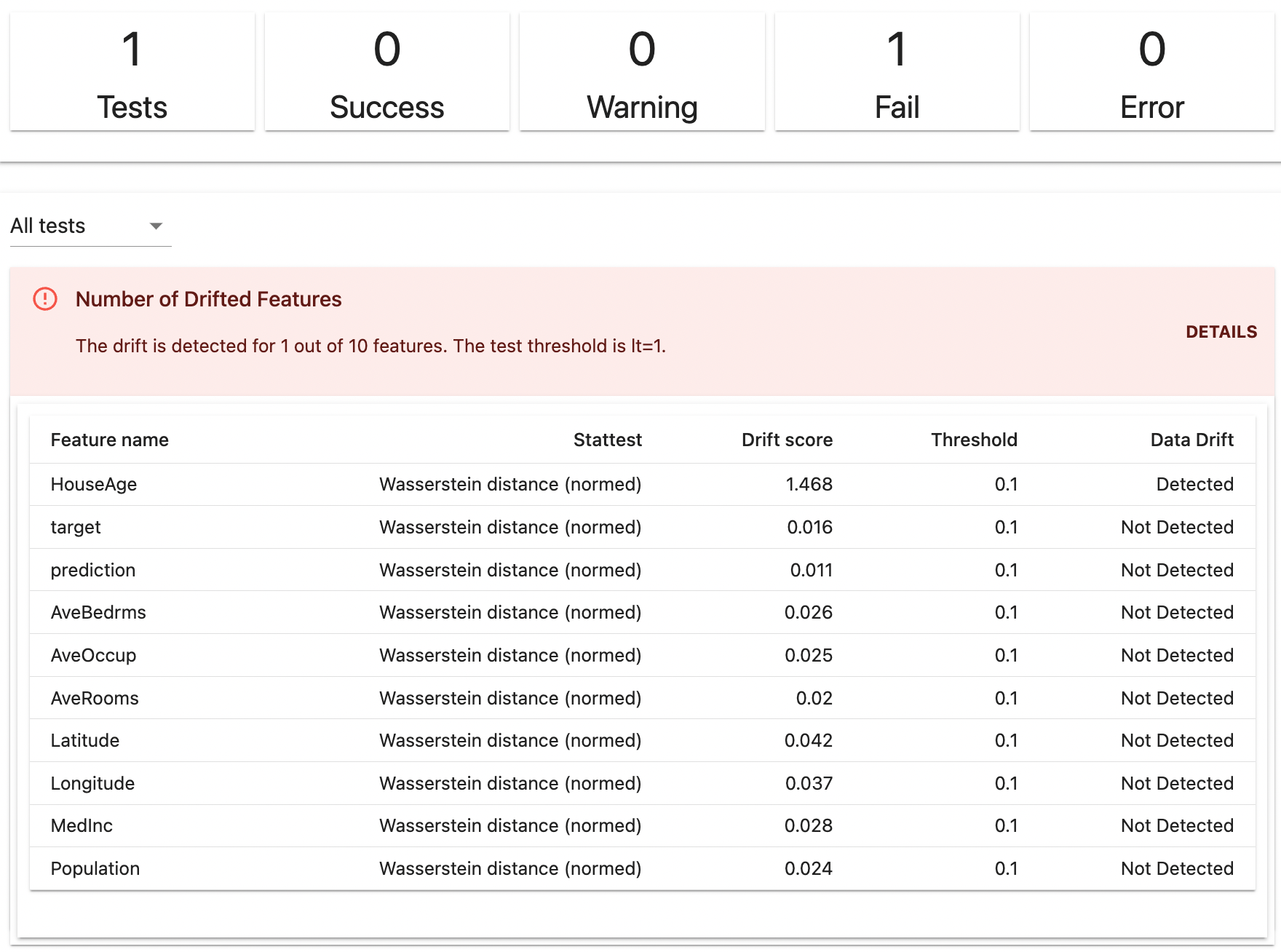The image size is (1281, 952).
Task: Open DETAILS for Number of Drifted Features
Action: click(x=1221, y=332)
